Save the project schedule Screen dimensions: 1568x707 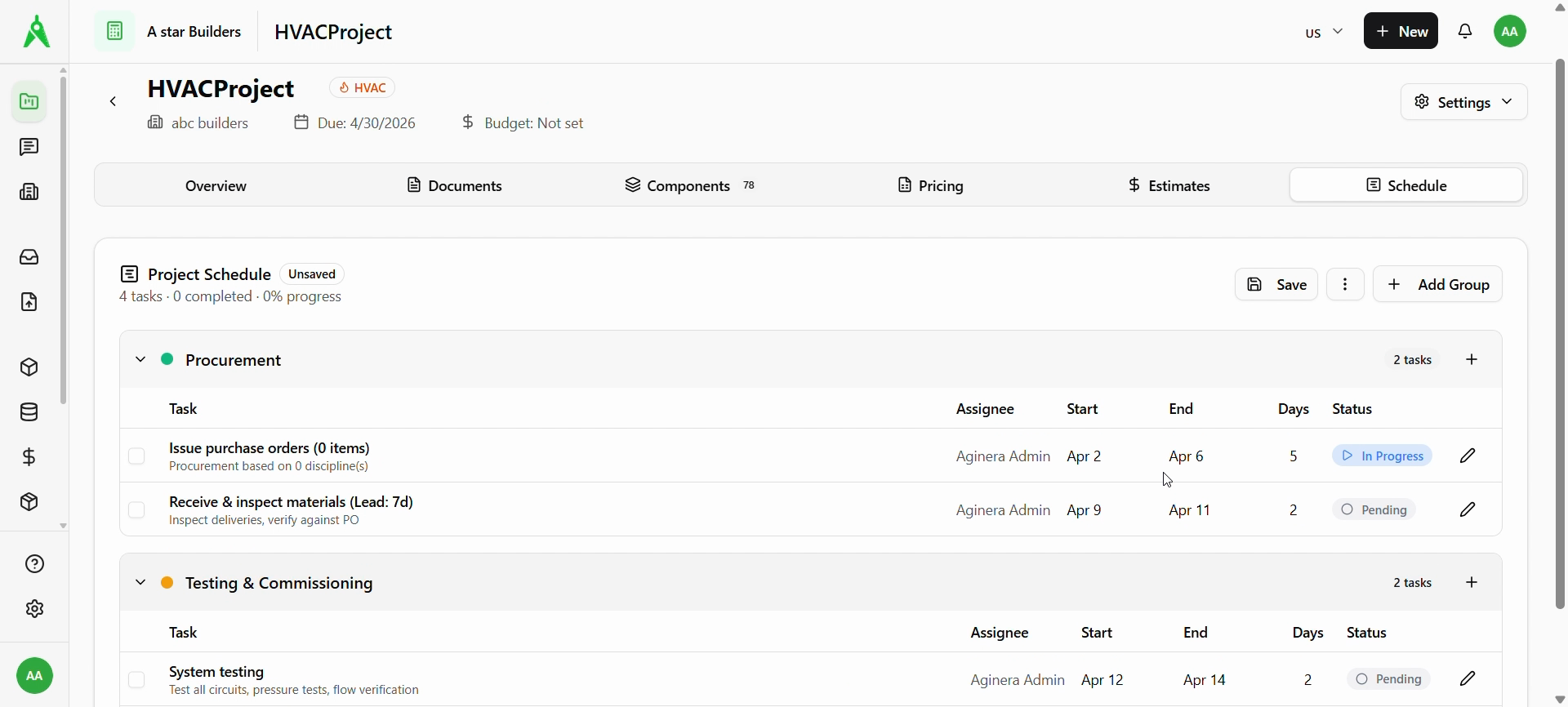[1276, 285]
